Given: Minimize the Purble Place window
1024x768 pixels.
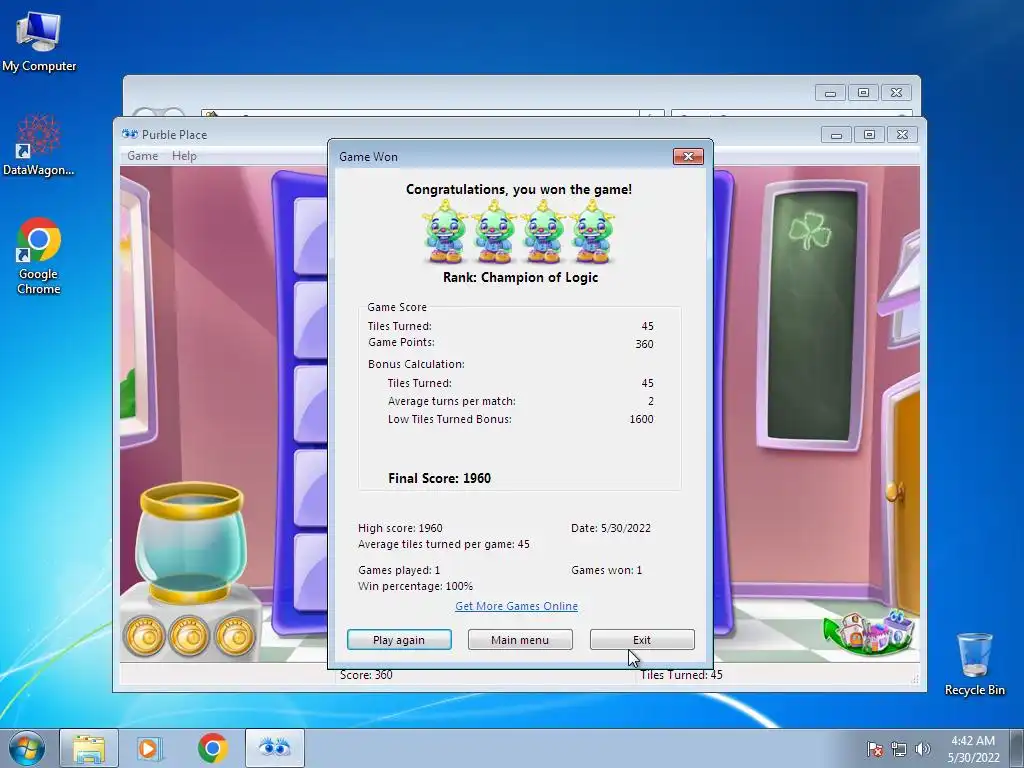Looking at the screenshot, I should click(x=836, y=135).
